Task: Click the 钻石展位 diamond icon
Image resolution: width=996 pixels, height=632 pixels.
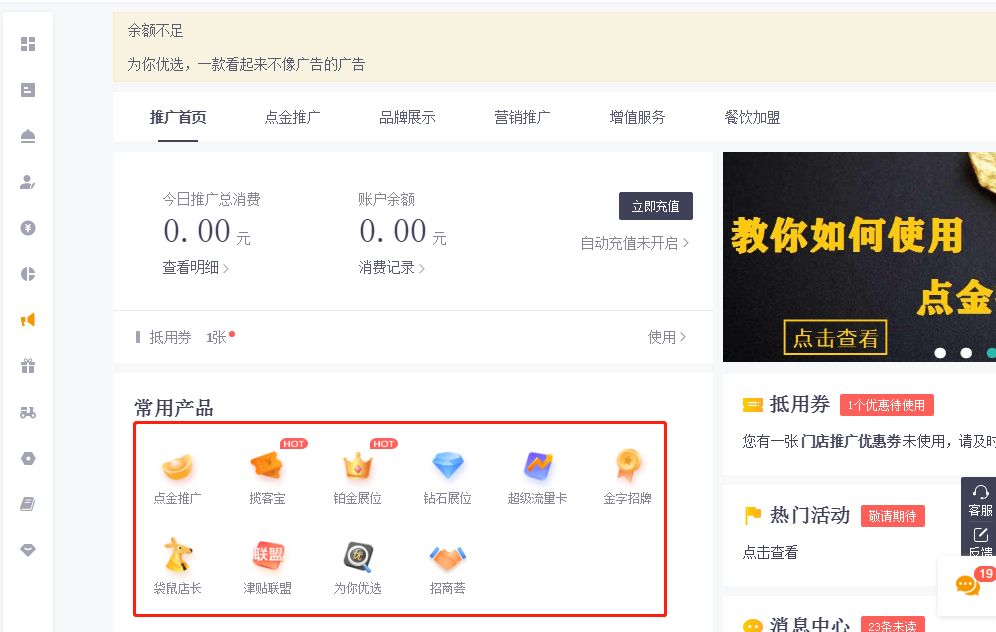Action: tap(447, 465)
